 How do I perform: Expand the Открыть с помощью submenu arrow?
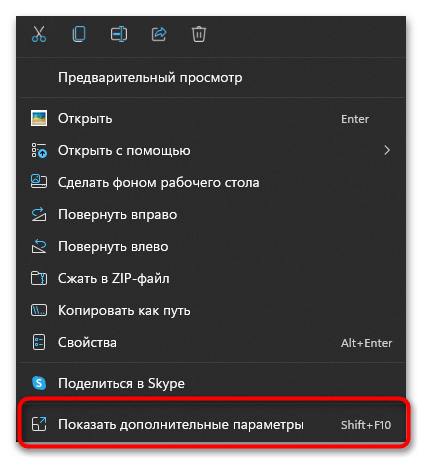(x=387, y=150)
